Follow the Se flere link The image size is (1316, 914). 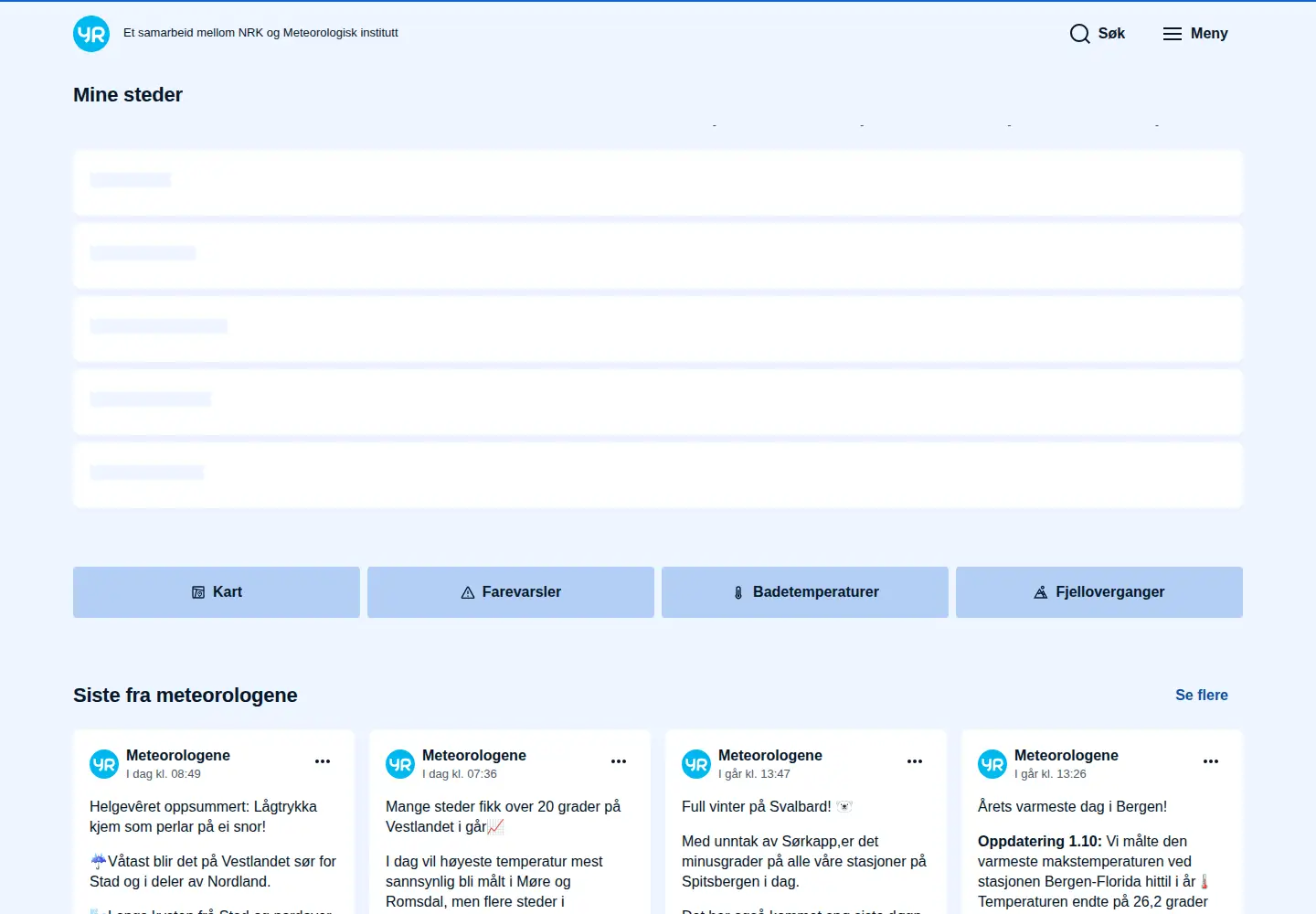(x=1202, y=696)
